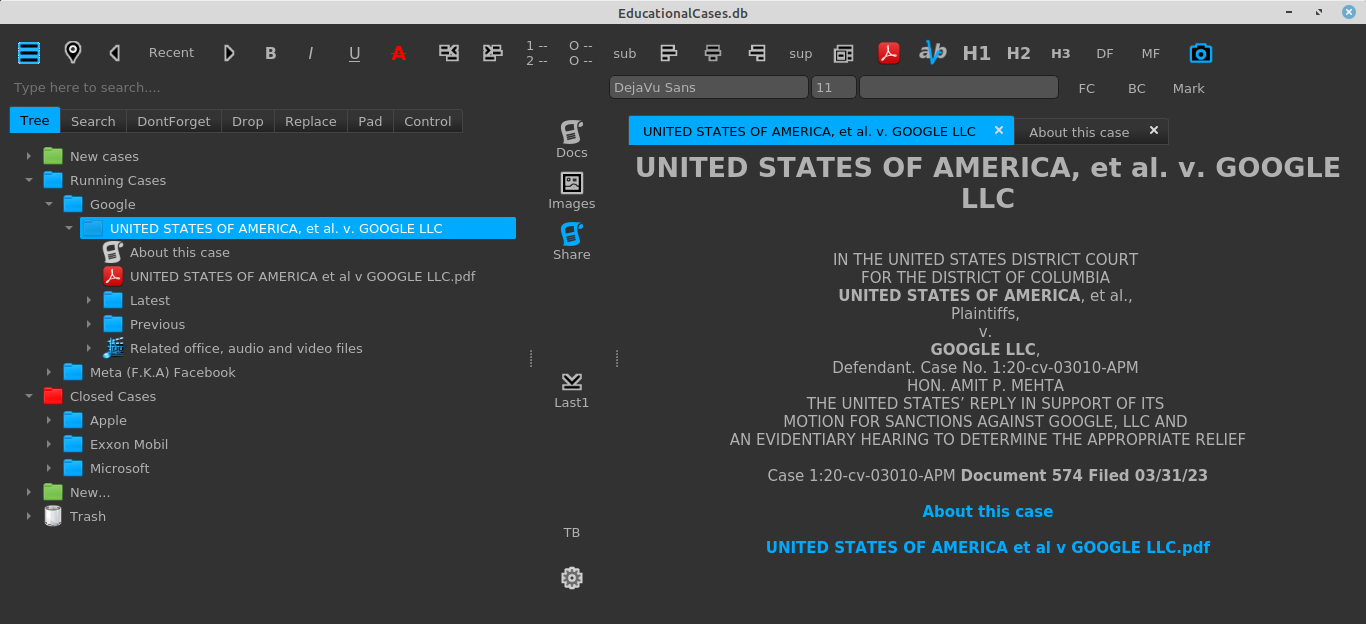Expand the New cases folder
The width and height of the screenshot is (1366, 624).
click(x=29, y=156)
